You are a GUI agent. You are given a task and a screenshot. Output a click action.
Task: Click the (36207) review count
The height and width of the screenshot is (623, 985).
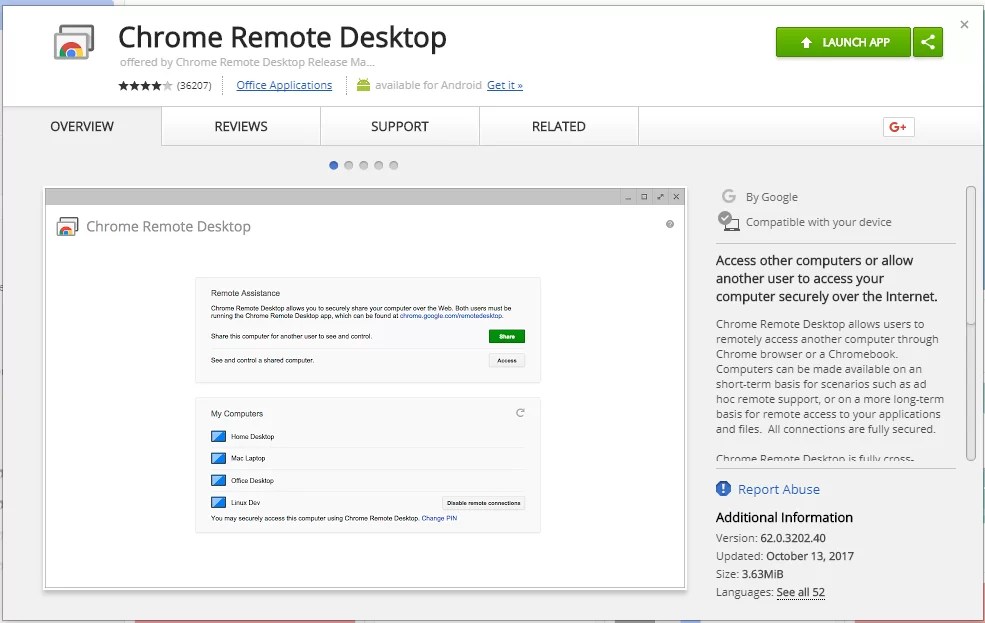194,85
